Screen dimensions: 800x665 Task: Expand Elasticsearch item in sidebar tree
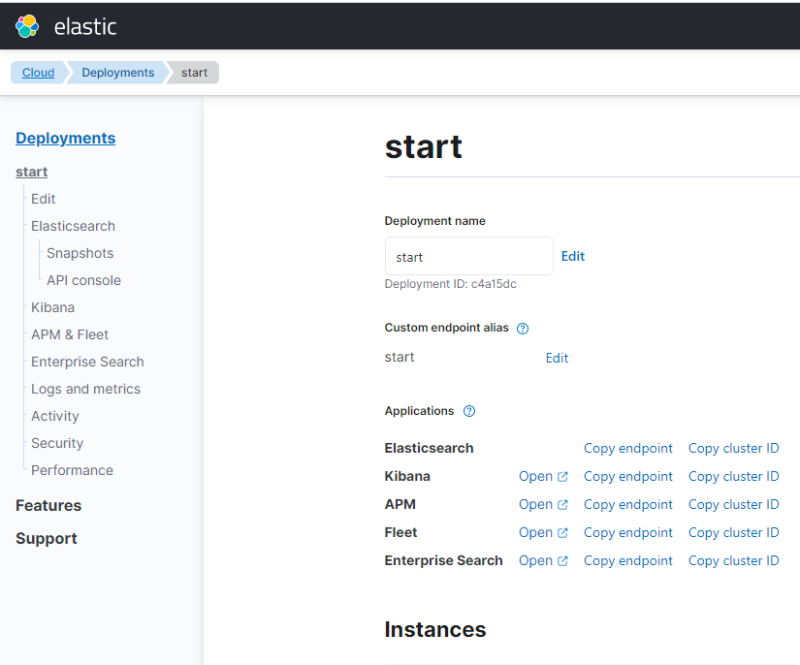pos(73,226)
